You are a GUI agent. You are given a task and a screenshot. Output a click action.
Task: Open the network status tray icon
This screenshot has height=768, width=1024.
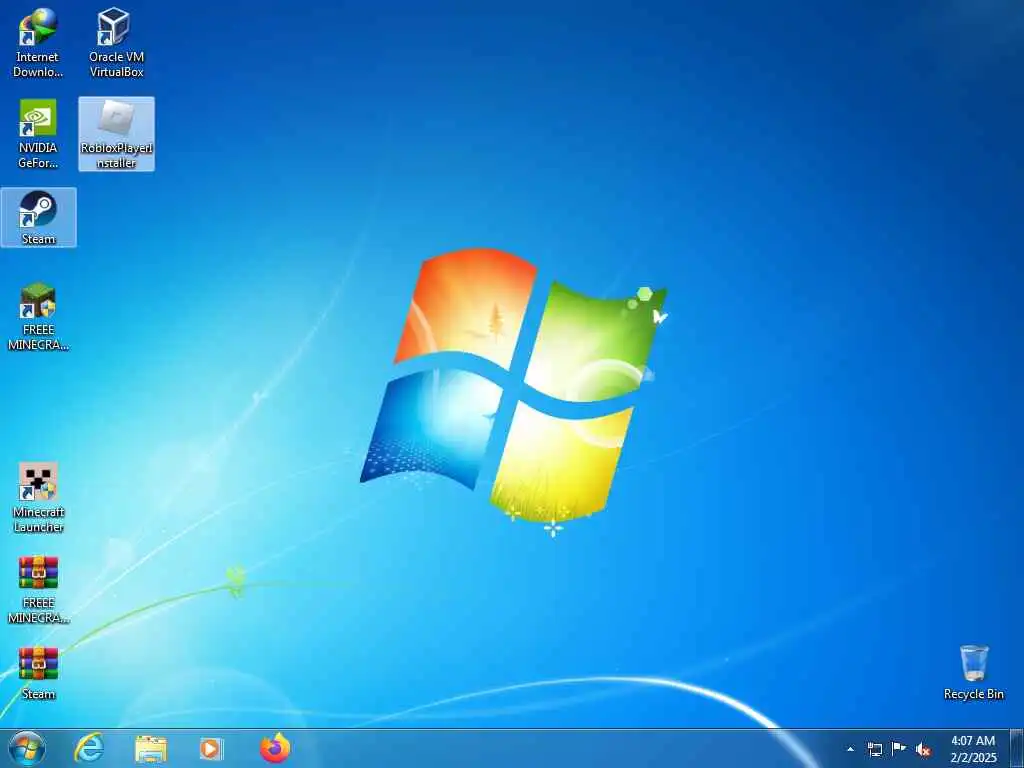click(x=875, y=749)
